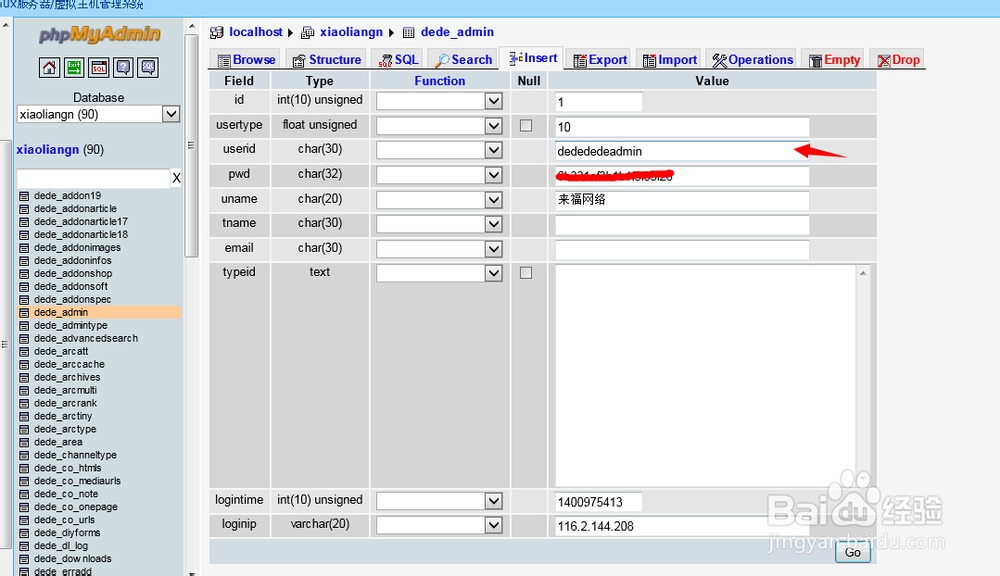Click the table icon beside dede_addonspec

coord(24,299)
